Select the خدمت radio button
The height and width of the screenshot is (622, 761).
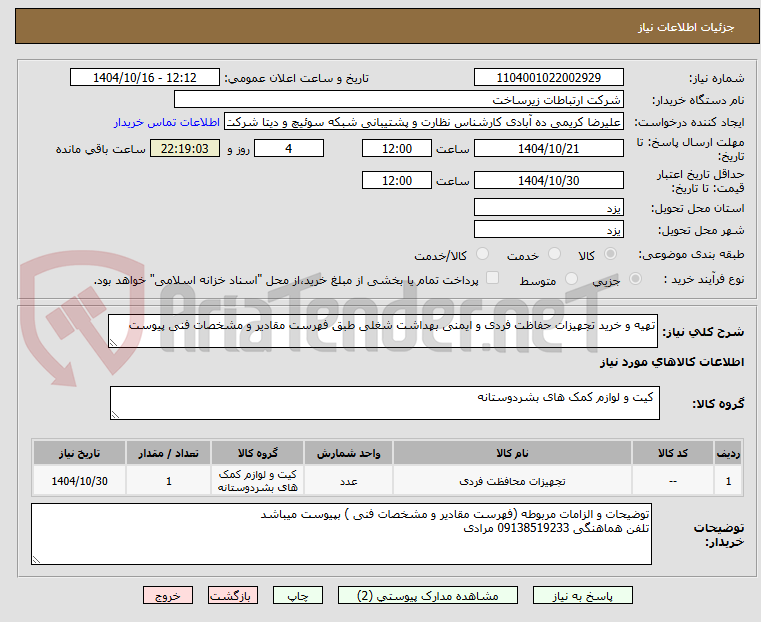554,254
